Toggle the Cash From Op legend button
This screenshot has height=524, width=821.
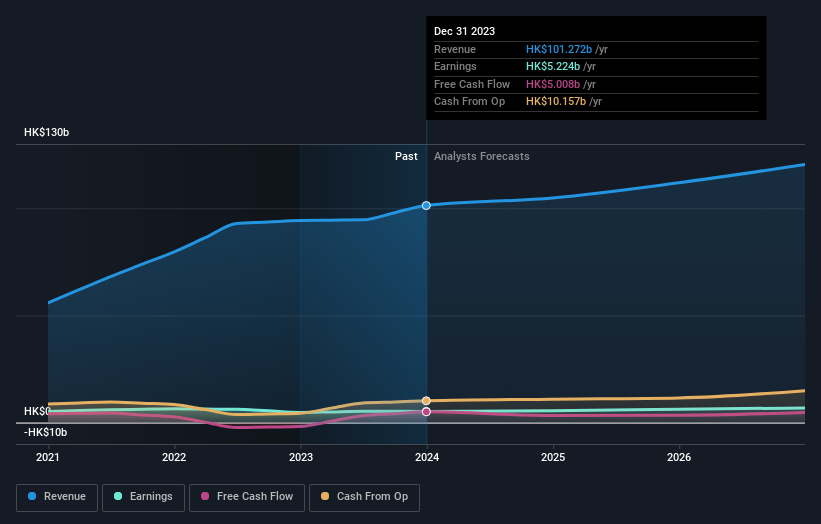pos(364,497)
